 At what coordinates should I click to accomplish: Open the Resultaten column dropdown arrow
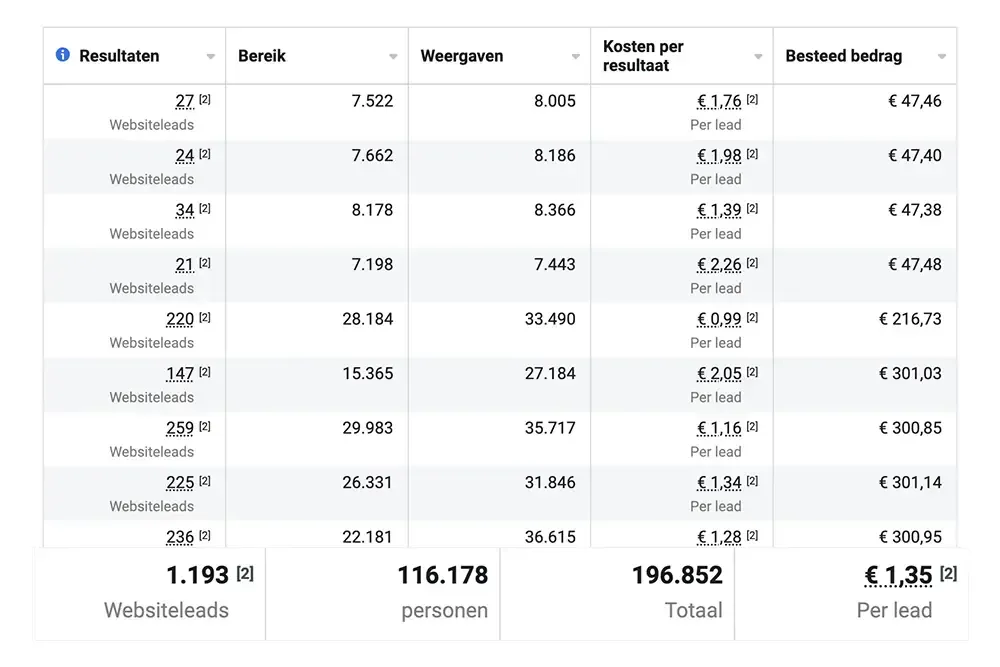(210, 57)
